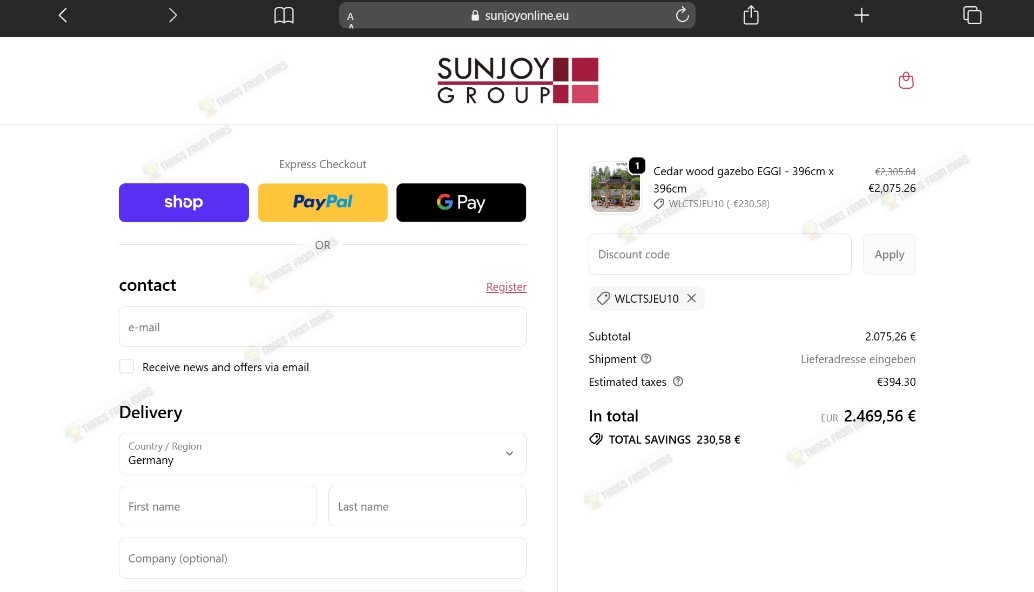Viewport: 1034px width, 592px height.
Task: Focus the Discount code field
Action: pos(719,254)
